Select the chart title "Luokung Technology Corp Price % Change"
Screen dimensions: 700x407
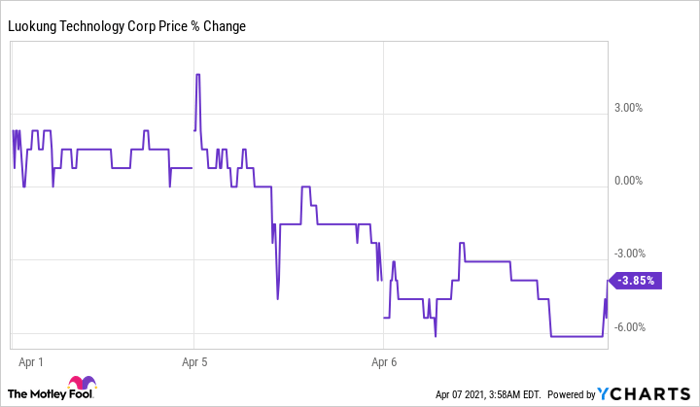[x=127, y=25]
